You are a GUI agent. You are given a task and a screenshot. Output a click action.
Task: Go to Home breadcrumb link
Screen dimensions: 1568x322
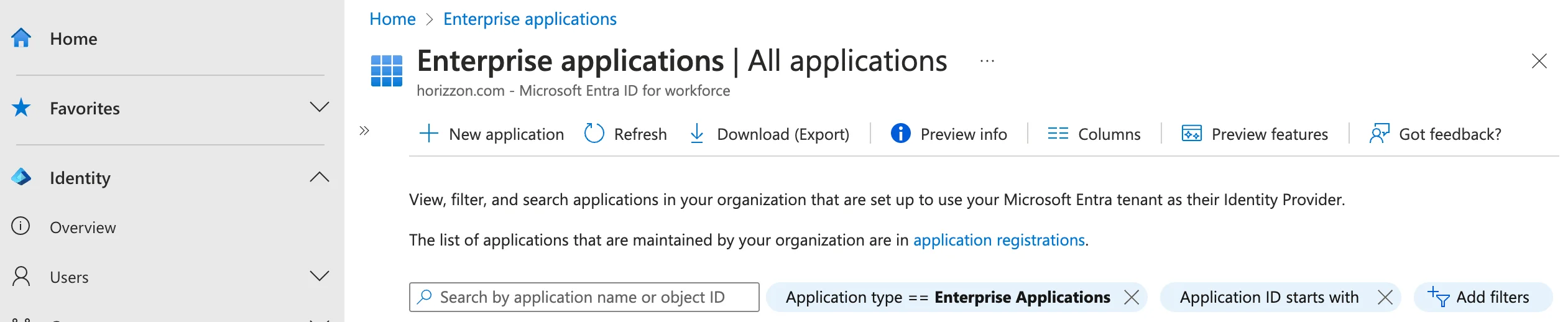[x=392, y=19]
